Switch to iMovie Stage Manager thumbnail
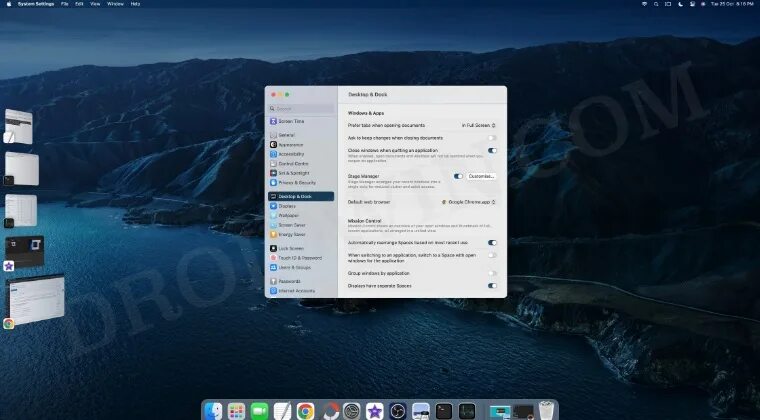760x420 pixels. pos(24,253)
